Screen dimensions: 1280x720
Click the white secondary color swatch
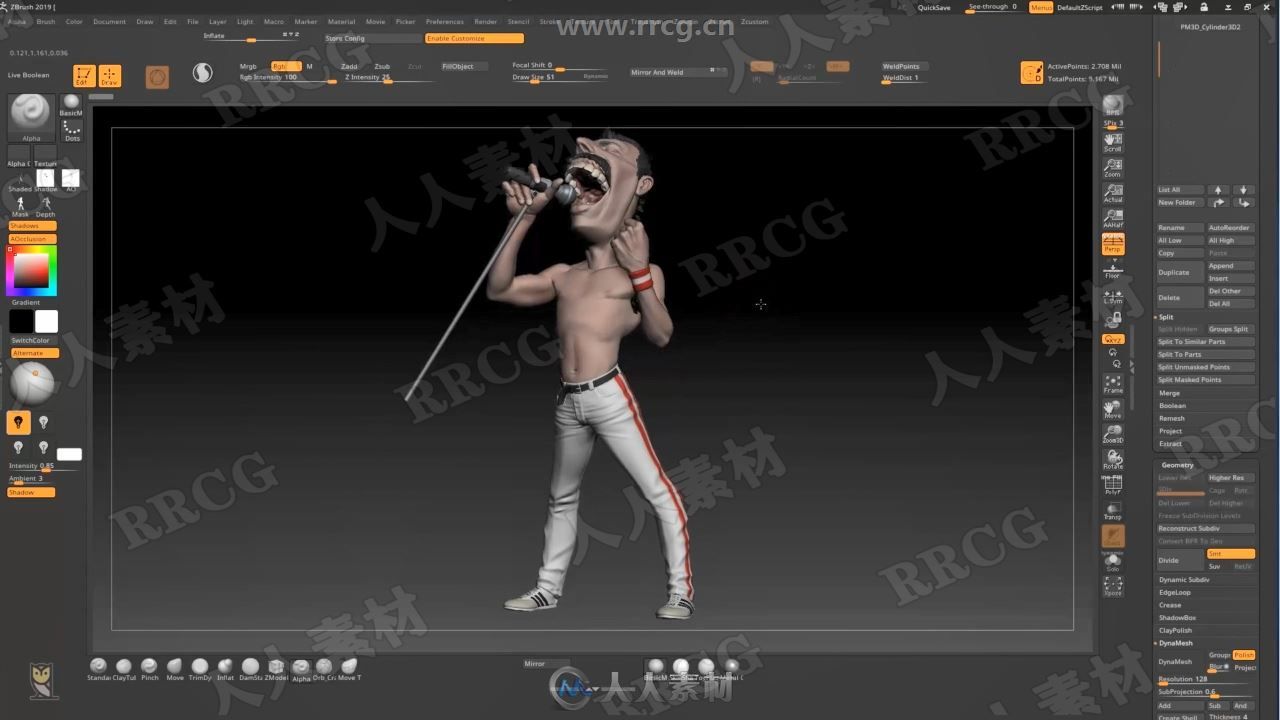[47, 321]
